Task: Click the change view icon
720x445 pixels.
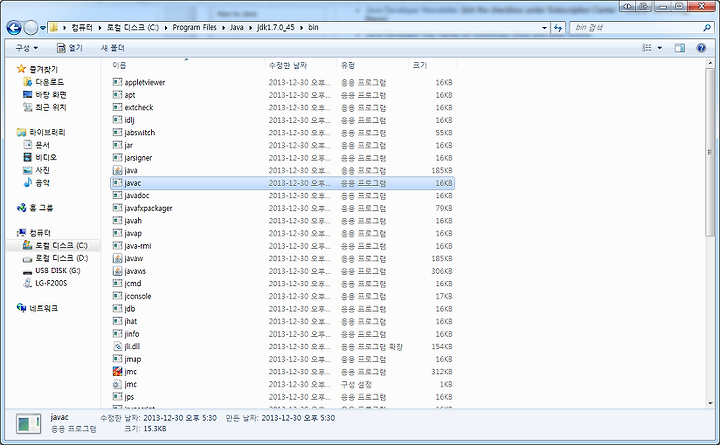Action: 647,48
